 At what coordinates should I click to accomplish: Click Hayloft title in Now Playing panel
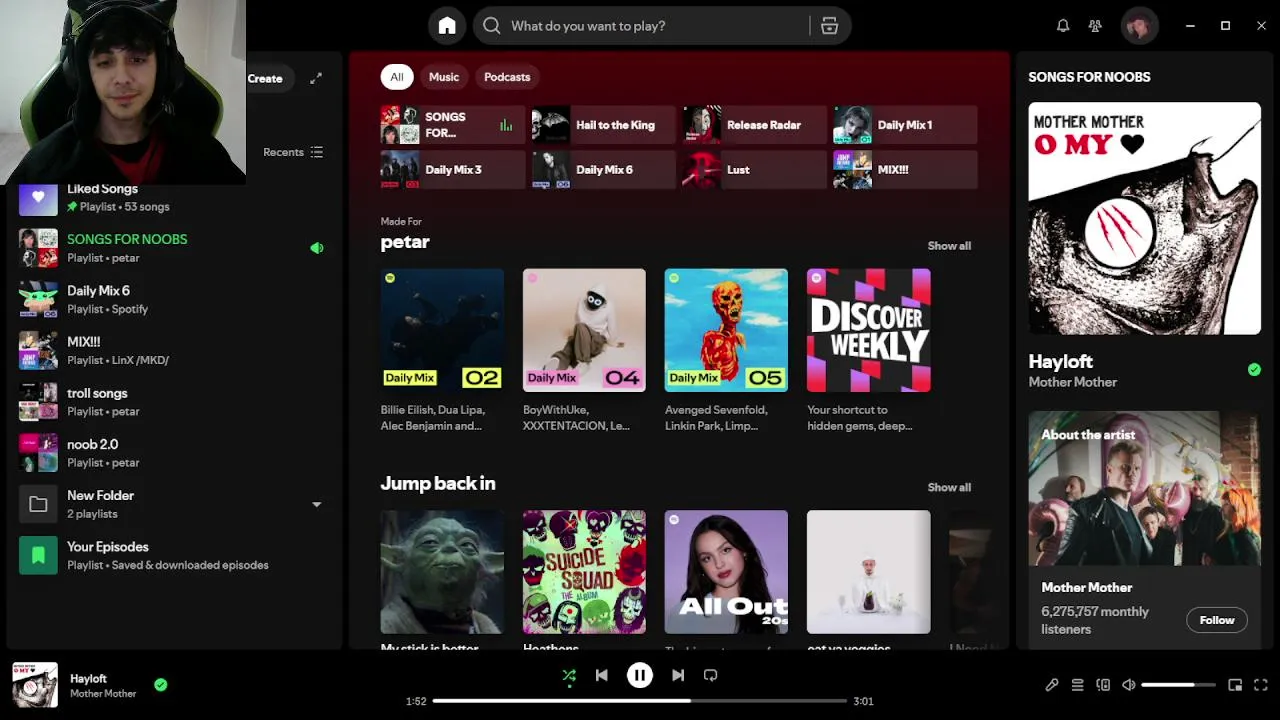1060,362
